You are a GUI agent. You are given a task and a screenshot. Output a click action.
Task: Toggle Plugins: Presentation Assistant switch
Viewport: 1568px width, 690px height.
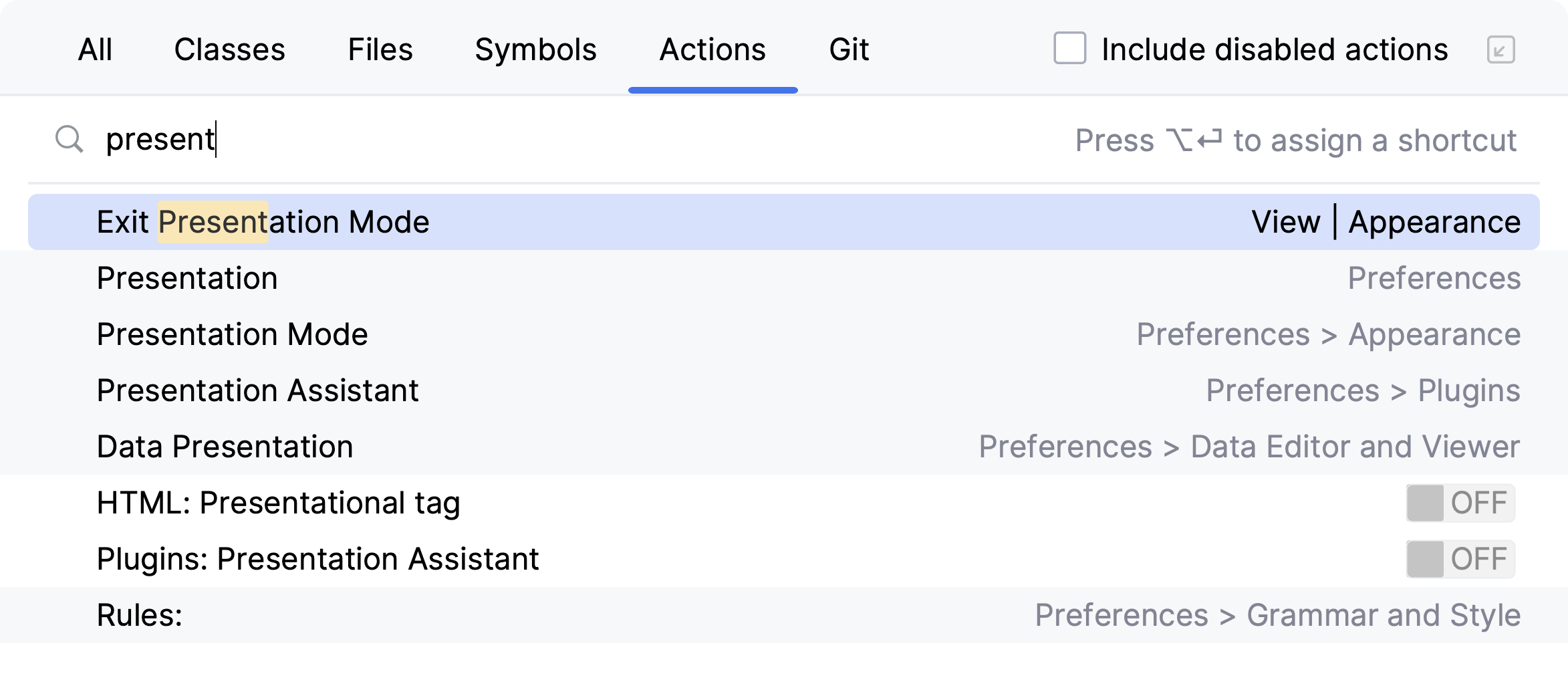tap(1460, 559)
